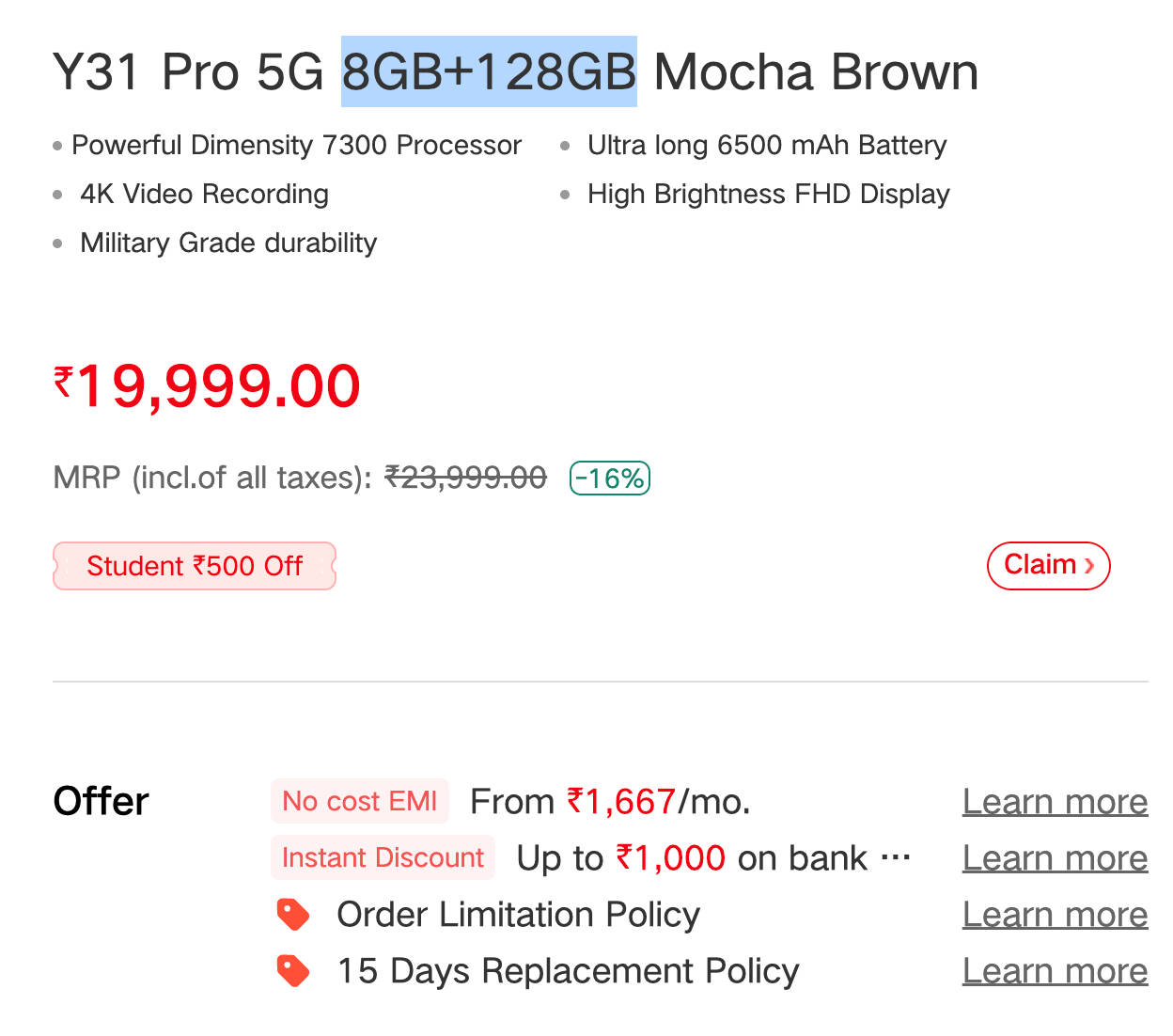
Task: Click the Powerful Dimensity 7300 Processor feature
Action: pos(296,145)
